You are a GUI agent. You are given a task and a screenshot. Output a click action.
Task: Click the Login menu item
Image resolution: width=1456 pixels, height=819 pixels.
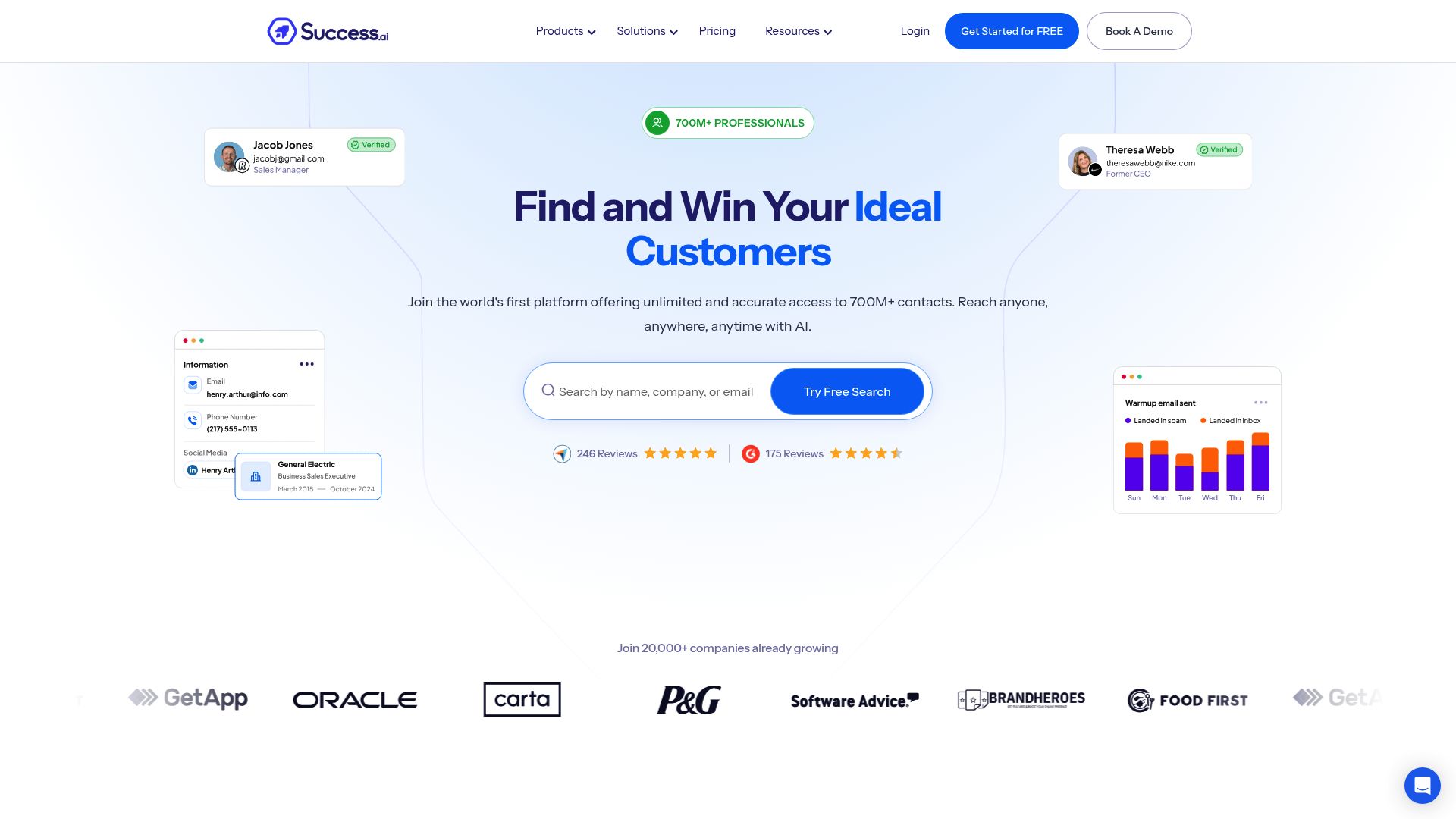coord(915,30)
